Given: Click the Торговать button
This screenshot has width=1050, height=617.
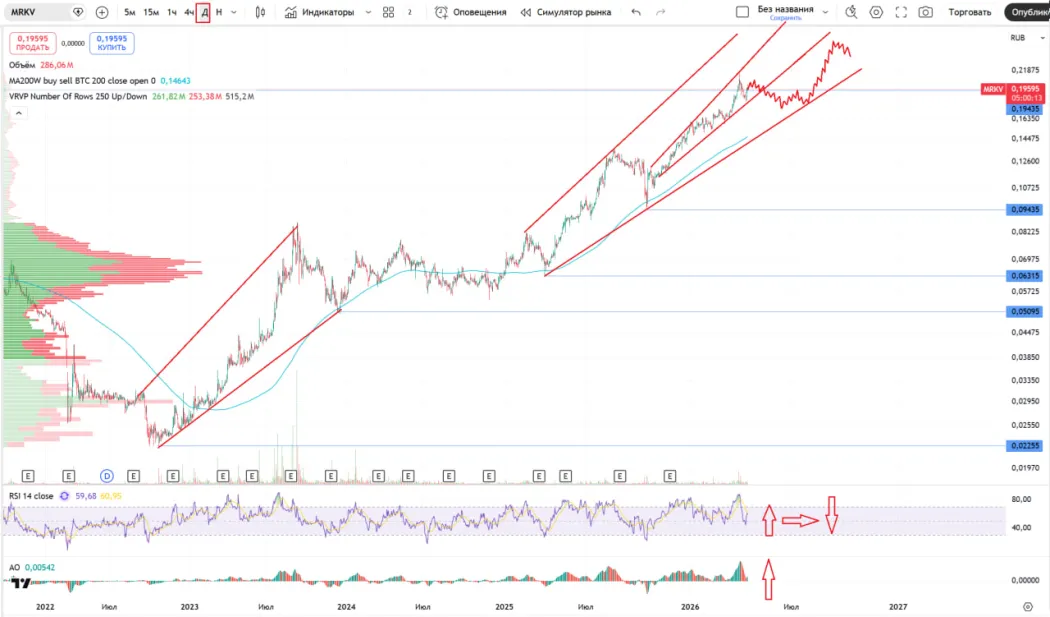Looking at the screenshot, I should coord(969,12).
